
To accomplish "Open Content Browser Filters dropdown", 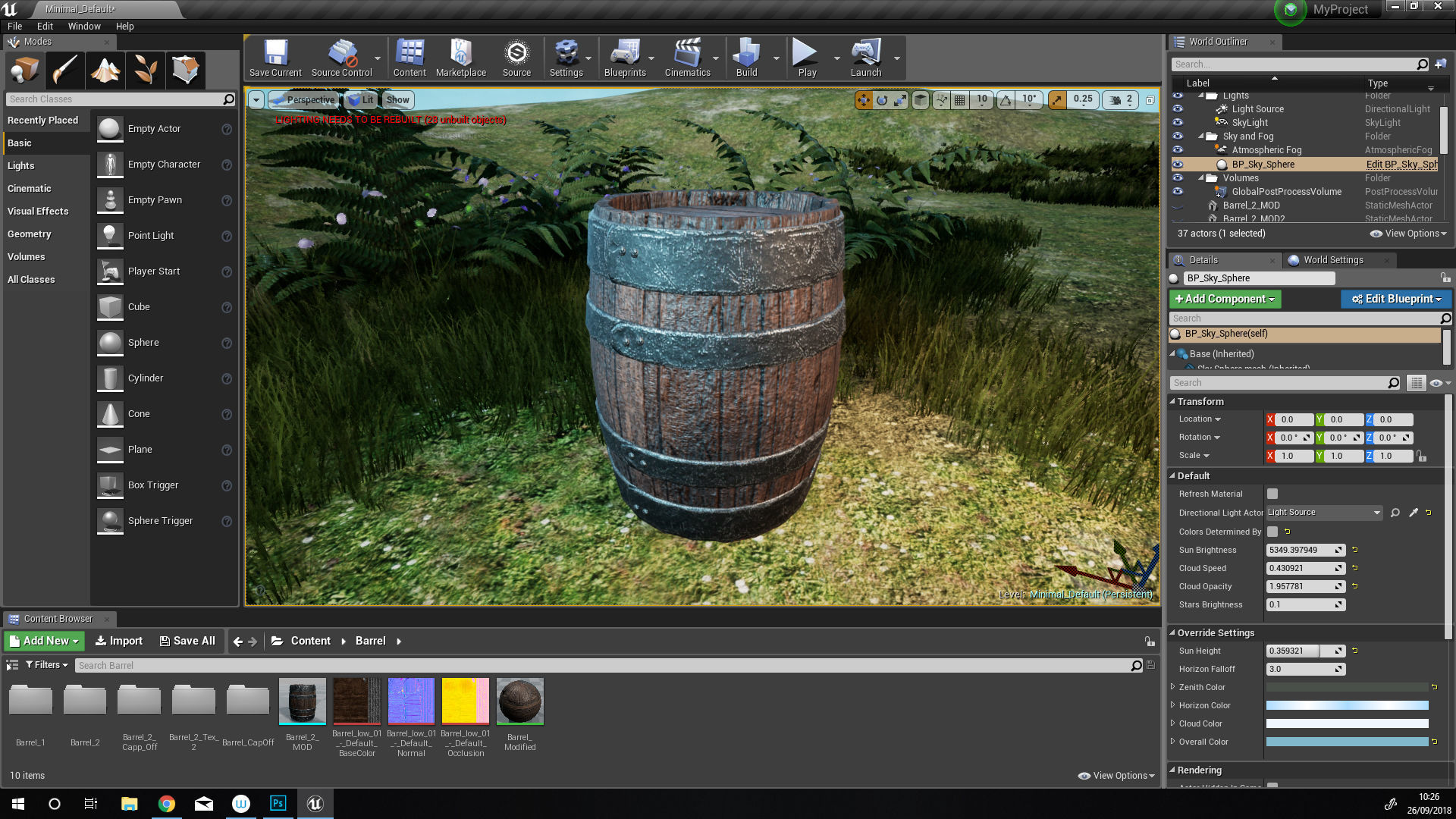I will 47,665.
